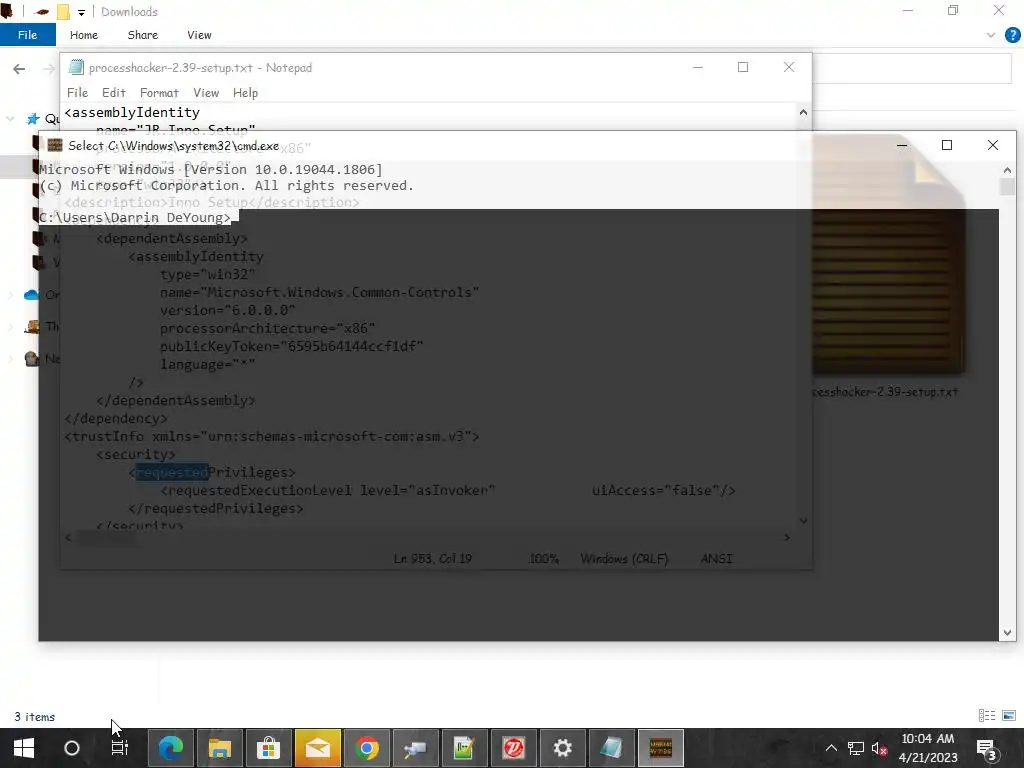
Task: Click the Explorer address bar field
Action: 912,69
